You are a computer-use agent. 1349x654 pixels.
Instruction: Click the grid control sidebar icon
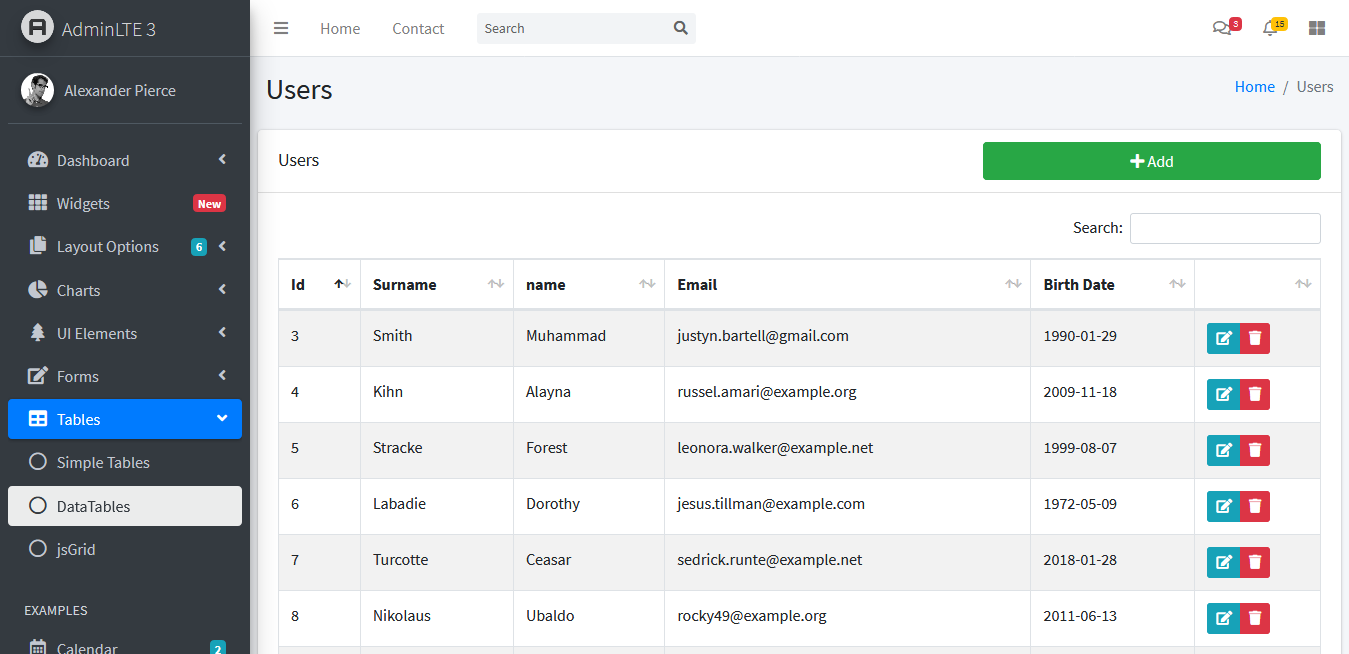point(1317,28)
